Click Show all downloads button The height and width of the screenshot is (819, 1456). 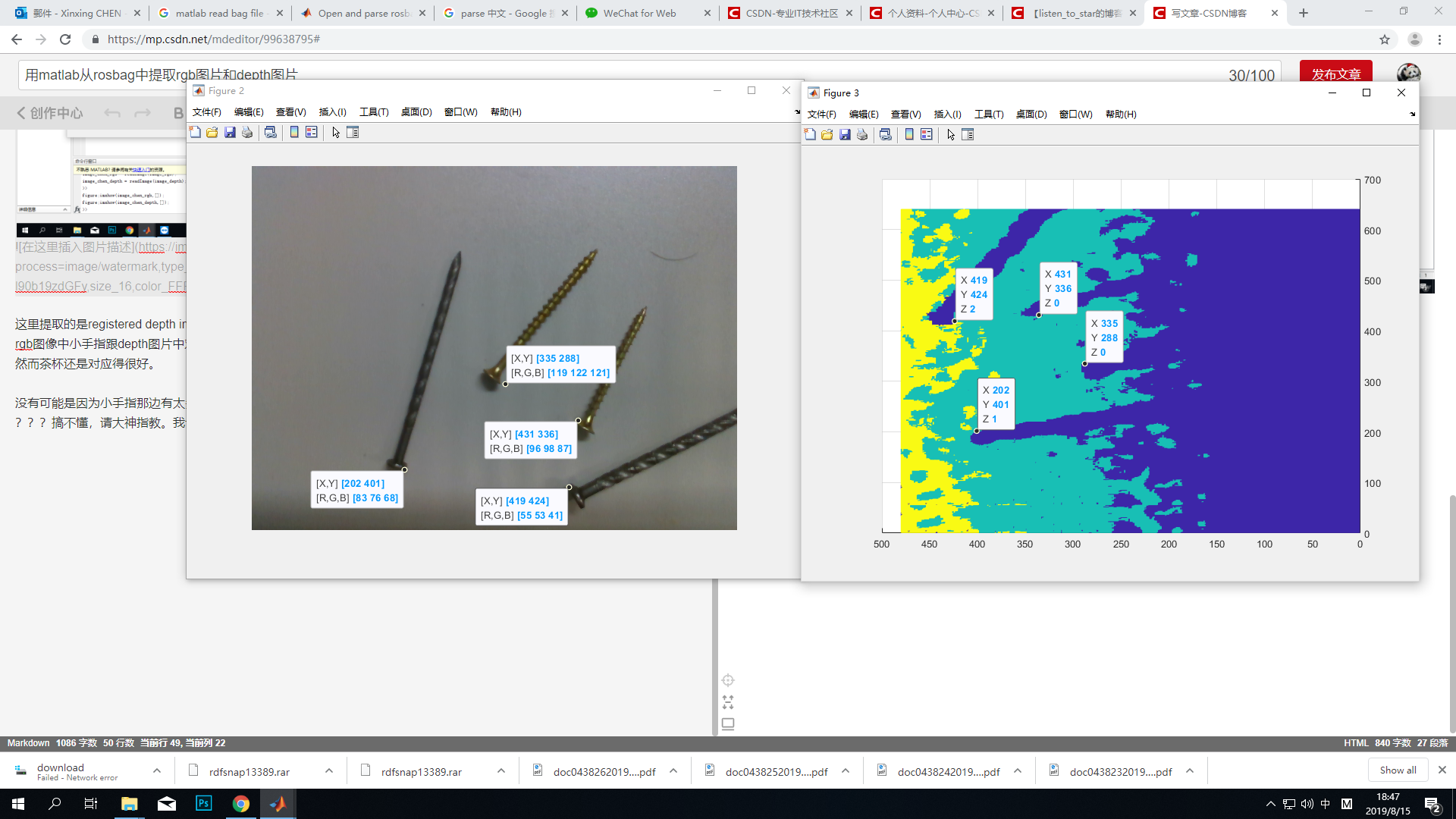point(1398,770)
